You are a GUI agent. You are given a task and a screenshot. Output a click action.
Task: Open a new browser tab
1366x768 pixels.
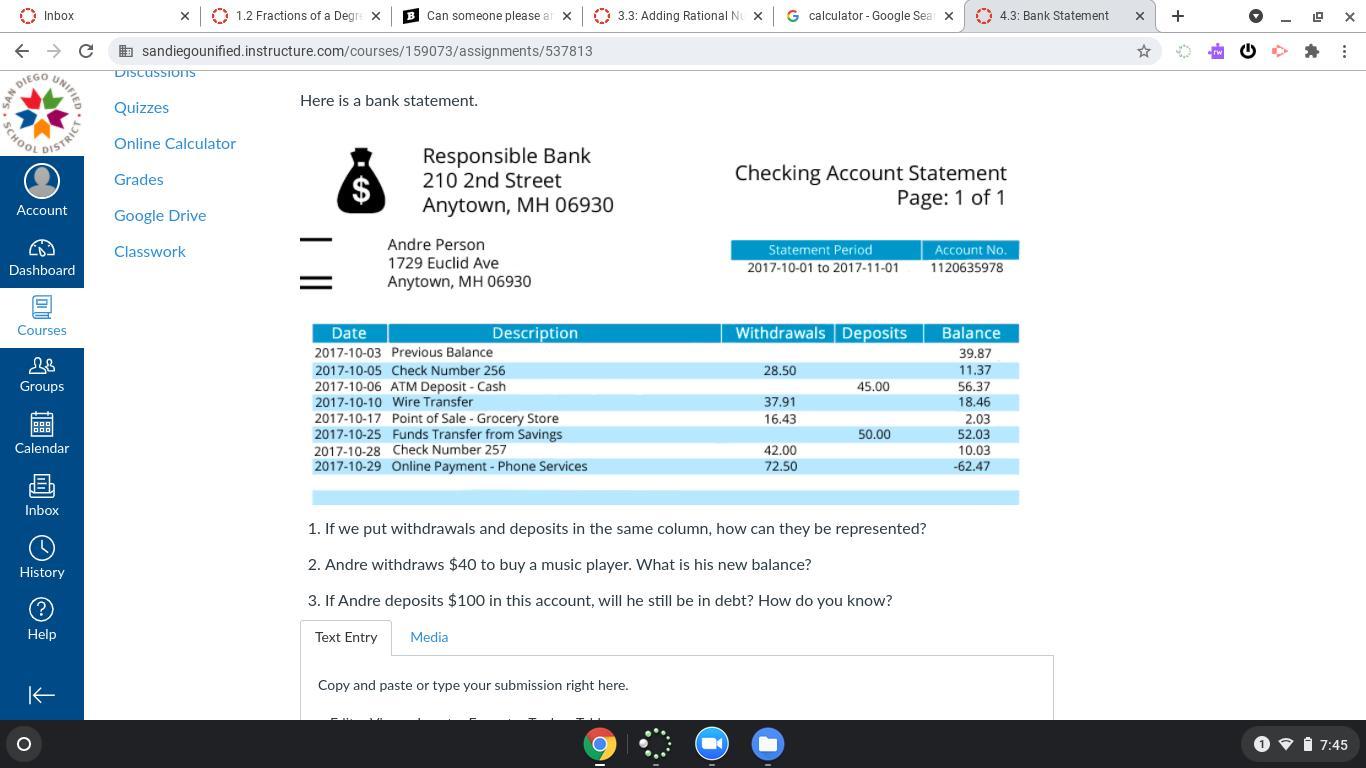[x=1178, y=16]
